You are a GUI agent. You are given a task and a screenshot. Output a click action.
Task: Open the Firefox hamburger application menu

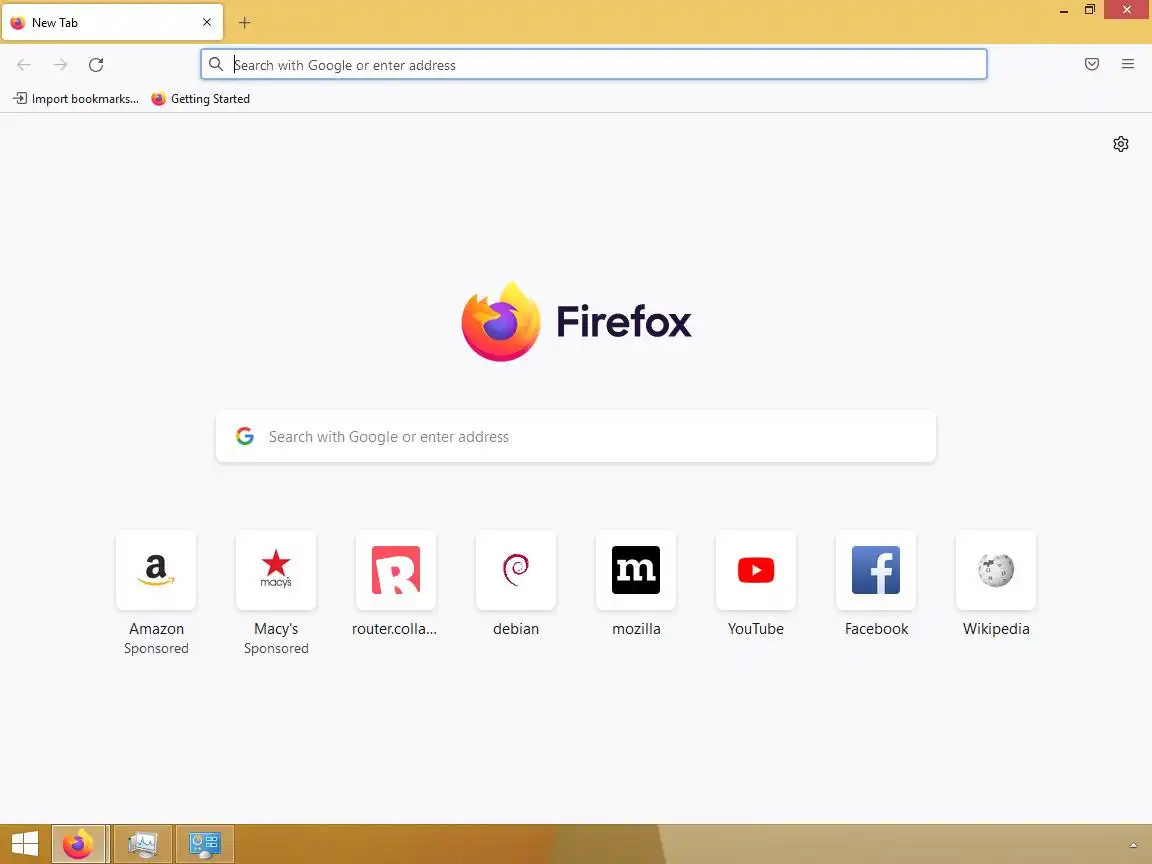pos(1128,64)
